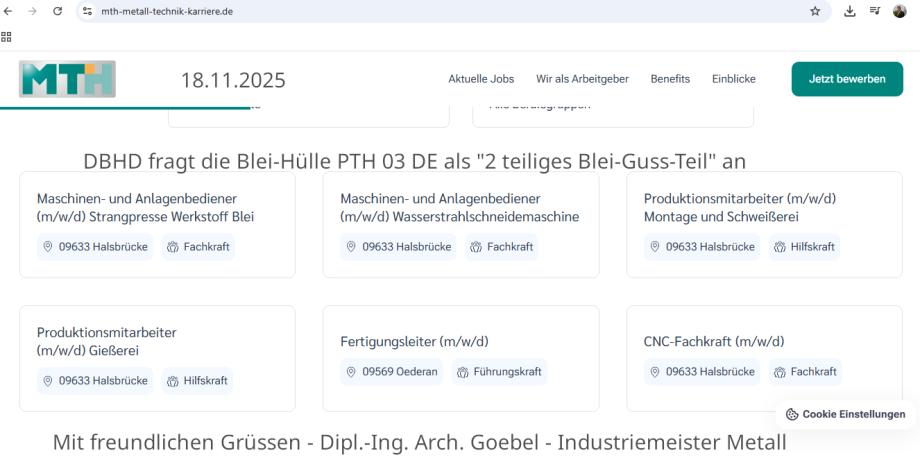Click the MTH logo

67,79
